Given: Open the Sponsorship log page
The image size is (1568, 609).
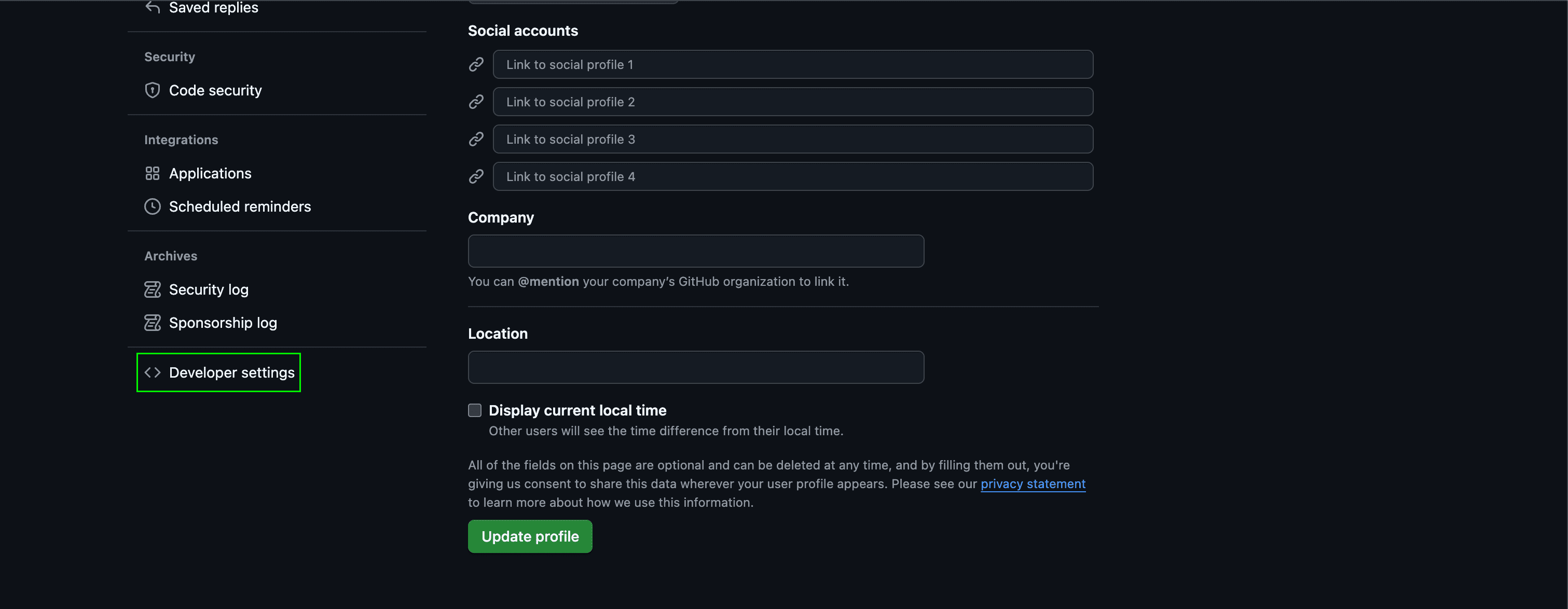Looking at the screenshot, I should coord(223,323).
